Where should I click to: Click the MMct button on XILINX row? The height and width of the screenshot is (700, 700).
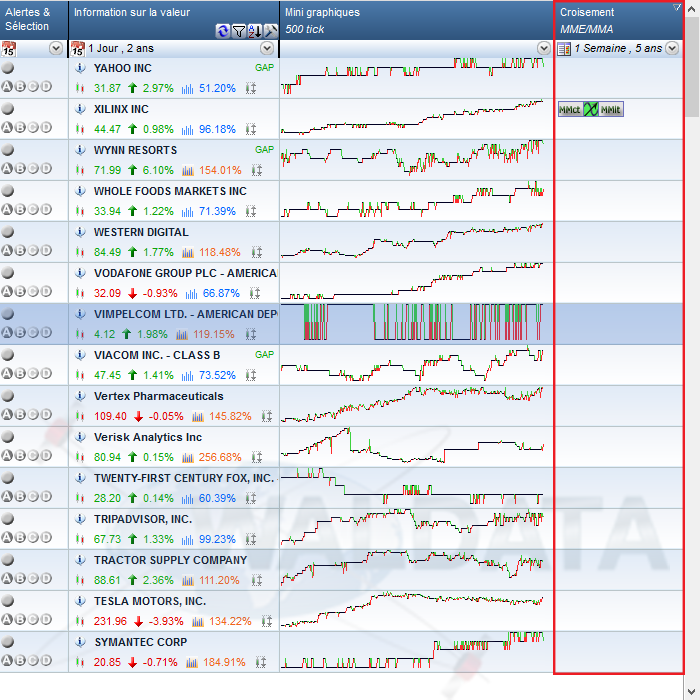pyautogui.click(x=570, y=109)
